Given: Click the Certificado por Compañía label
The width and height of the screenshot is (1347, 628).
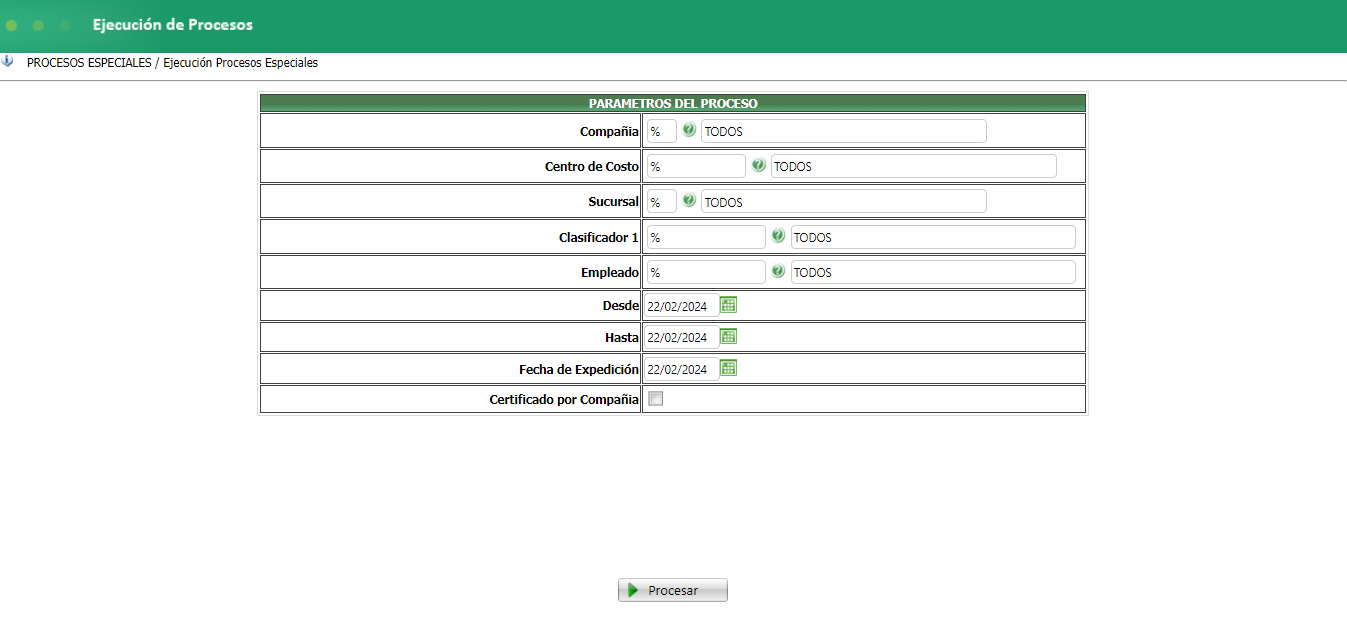Looking at the screenshot, I should (x=564, y=399).
